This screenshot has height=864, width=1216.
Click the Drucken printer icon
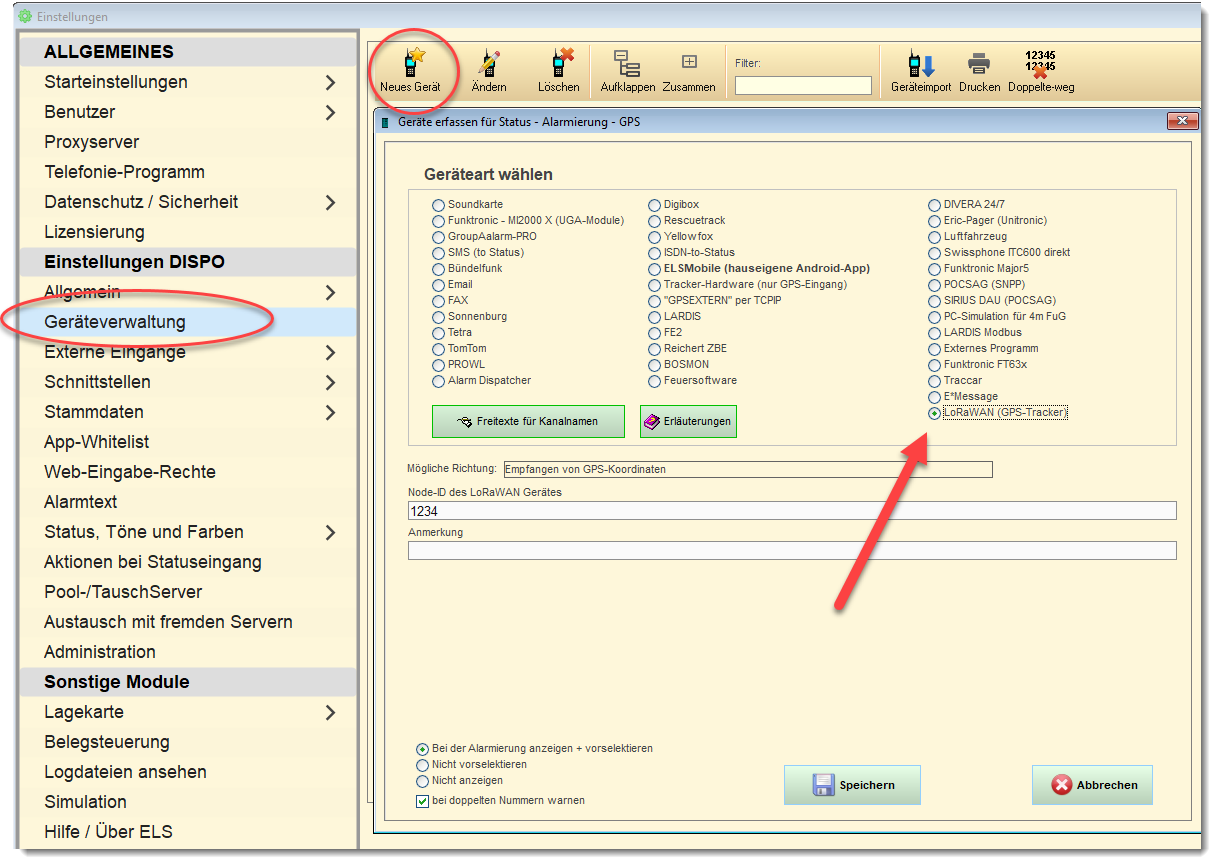(x=979, y=64)
